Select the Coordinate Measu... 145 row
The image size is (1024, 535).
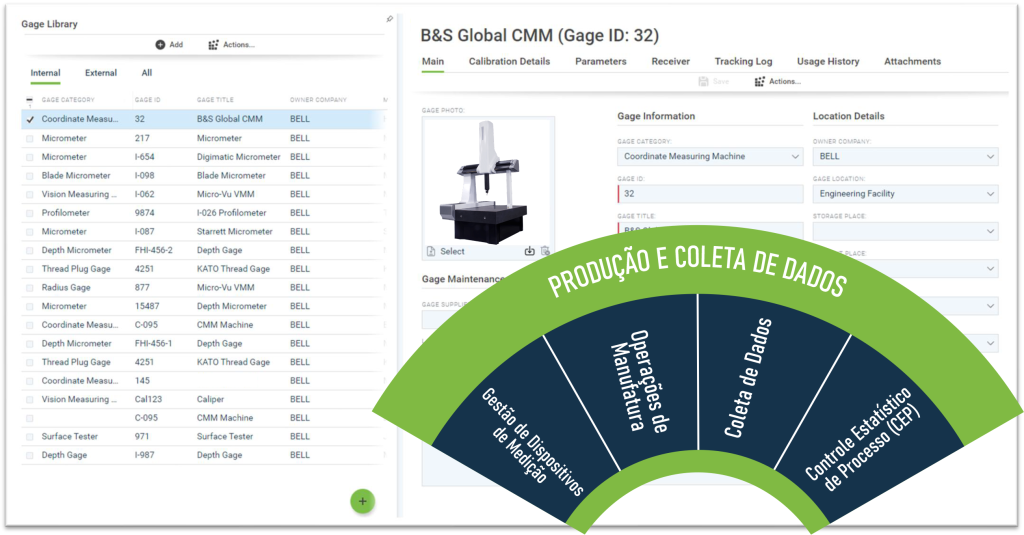201,381
